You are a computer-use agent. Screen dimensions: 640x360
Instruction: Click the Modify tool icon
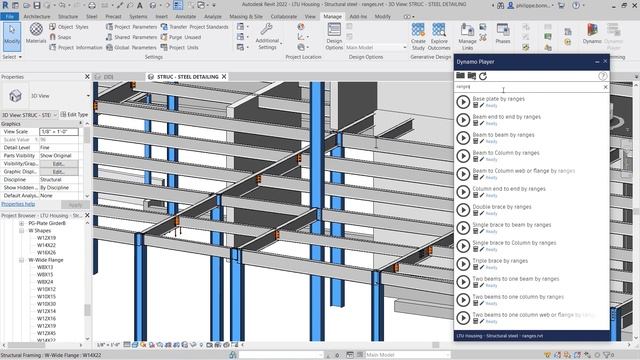(x=12, y=36)
